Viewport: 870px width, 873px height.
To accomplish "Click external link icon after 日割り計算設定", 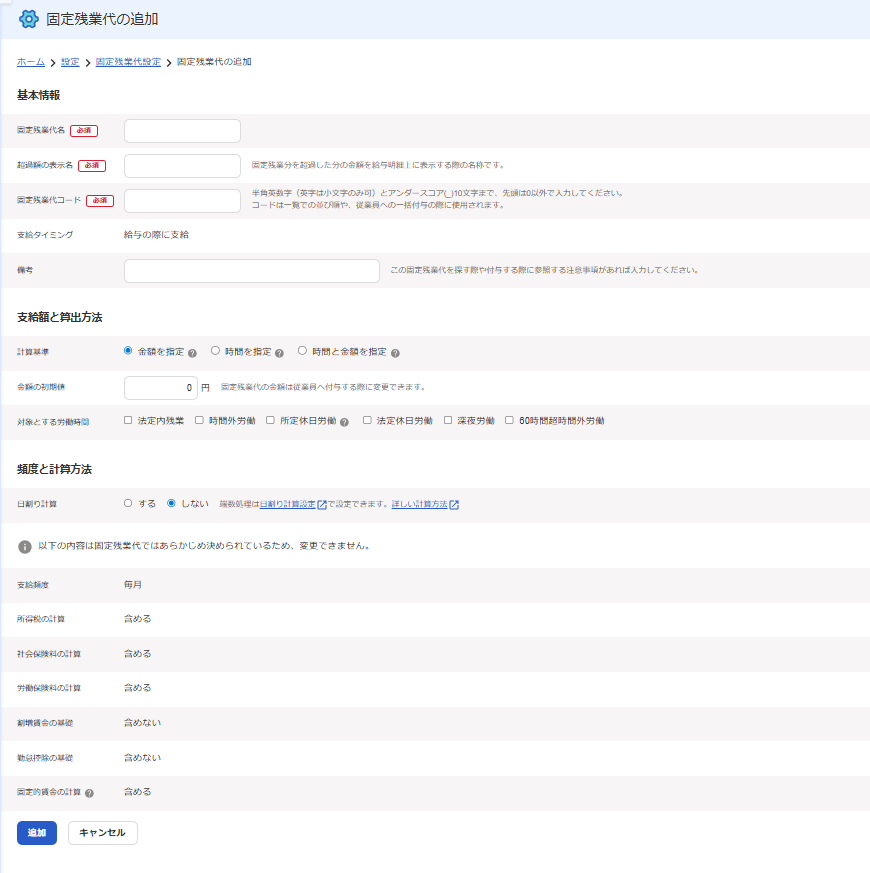I will tap(322, 504).
